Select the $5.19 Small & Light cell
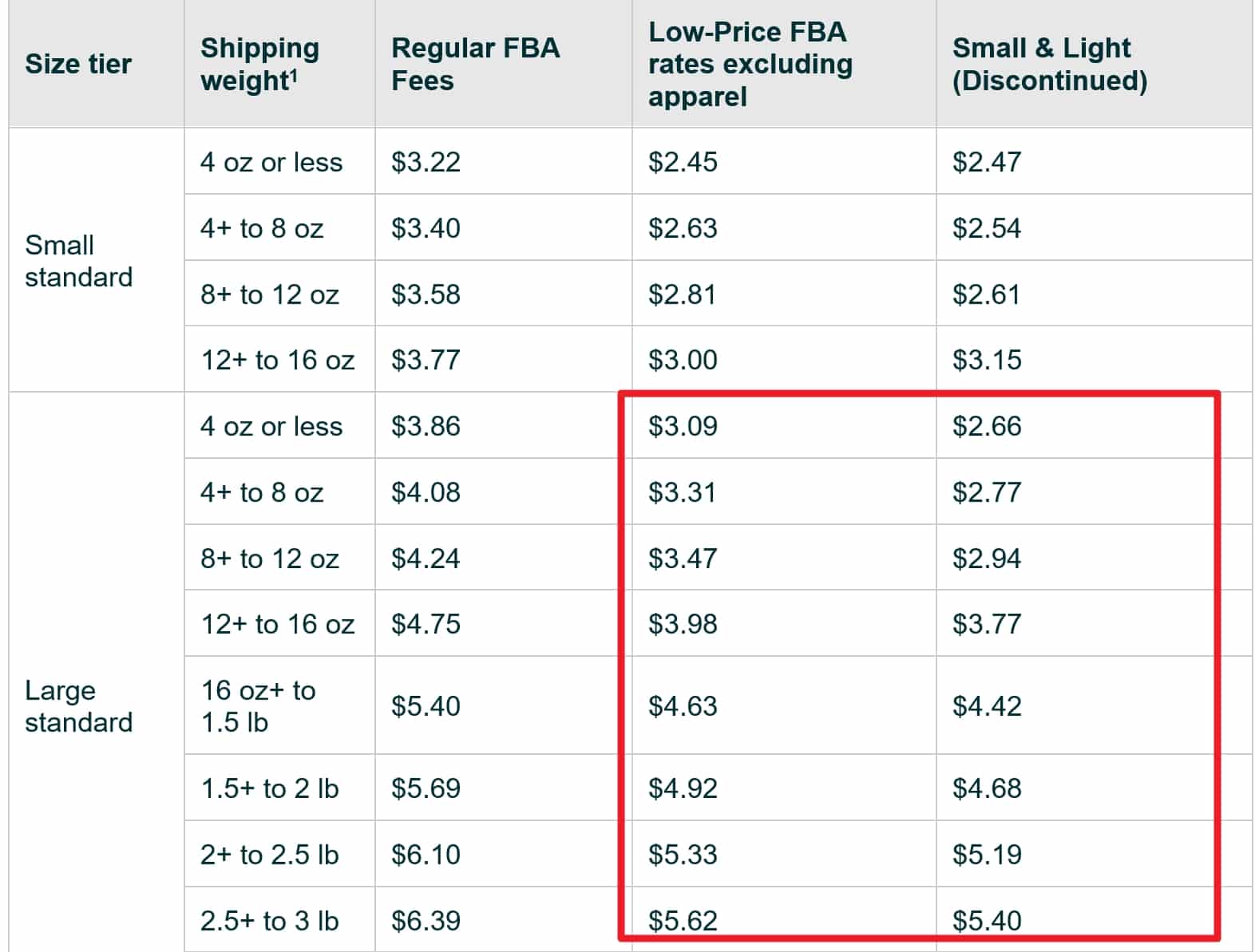The width and height of the screenshot is (1259, 952). (1094, 854)
